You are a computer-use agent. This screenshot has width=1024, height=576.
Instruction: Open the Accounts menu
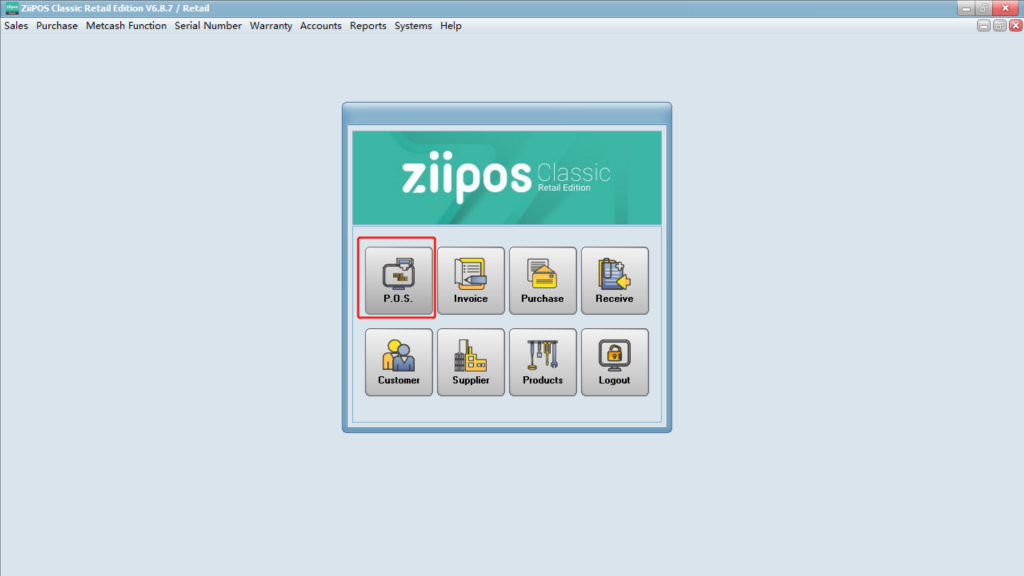point(321,26)
